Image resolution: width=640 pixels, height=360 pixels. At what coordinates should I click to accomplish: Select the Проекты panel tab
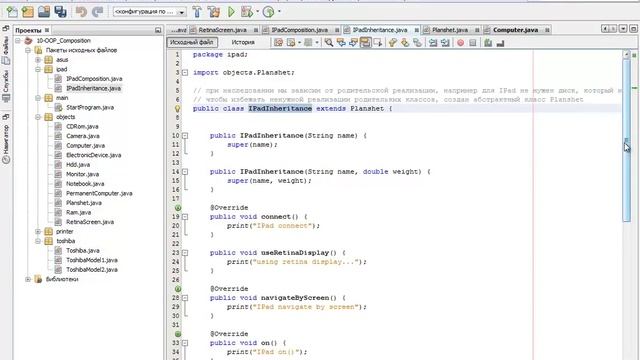click(29, 31)
